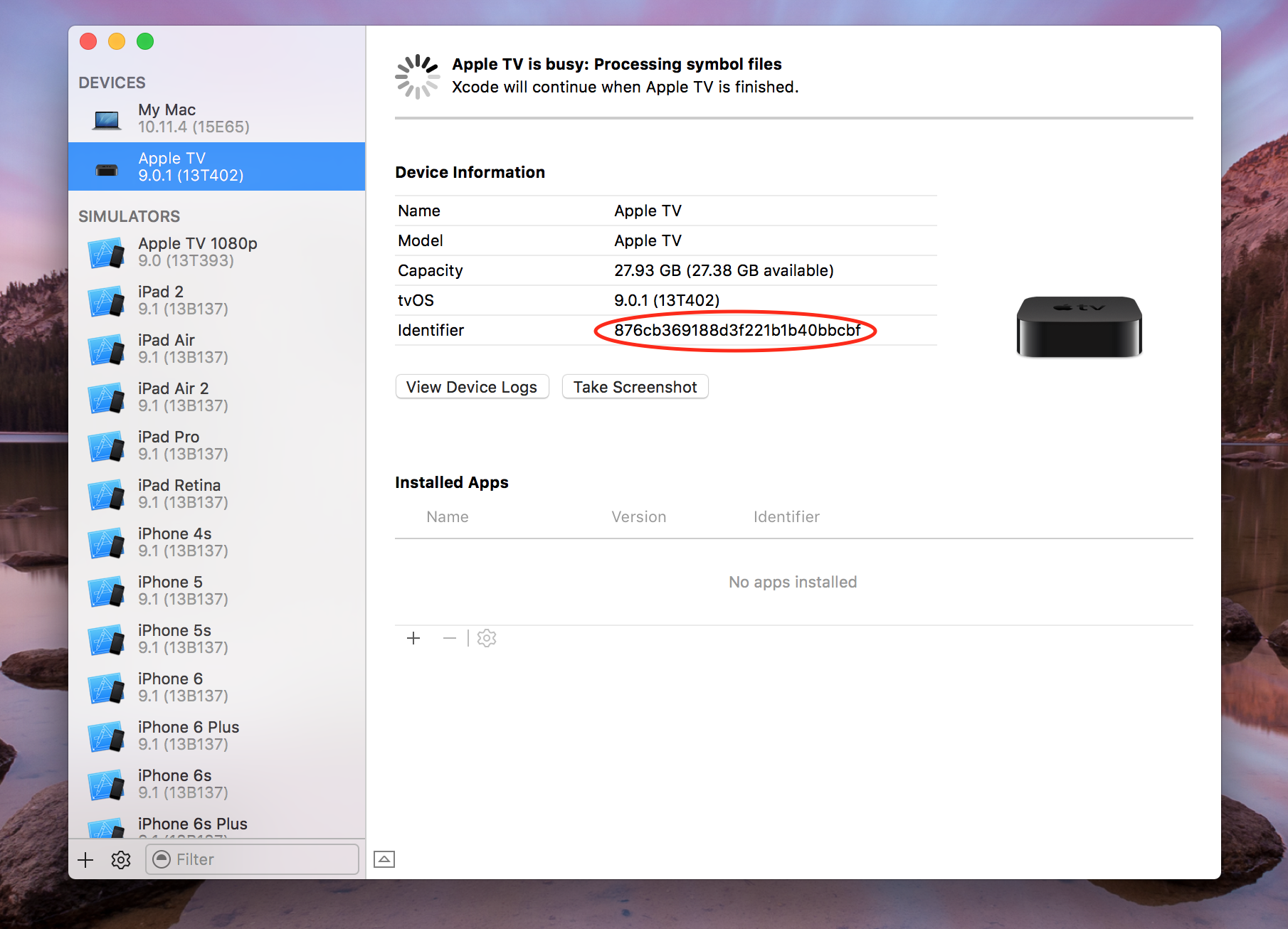The height and width of the screenshot is (929, 1288).
Task: Focus the Filter search field
Action: click(252, 859)
